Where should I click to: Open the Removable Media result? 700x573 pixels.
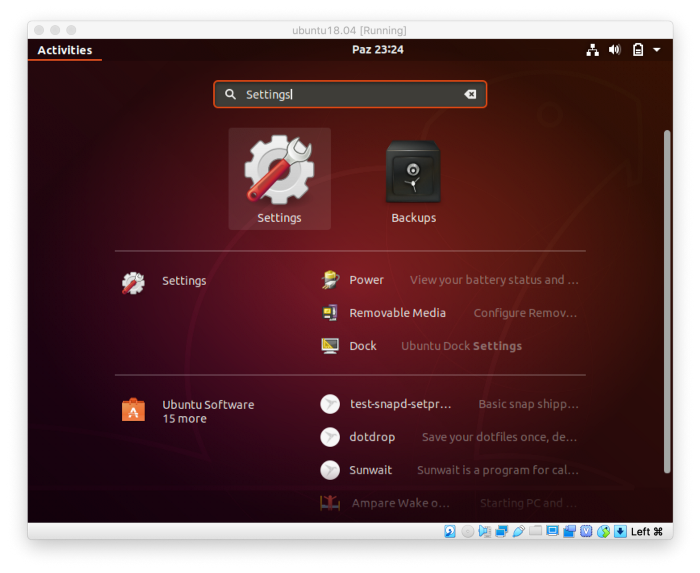tap(450, 313)
